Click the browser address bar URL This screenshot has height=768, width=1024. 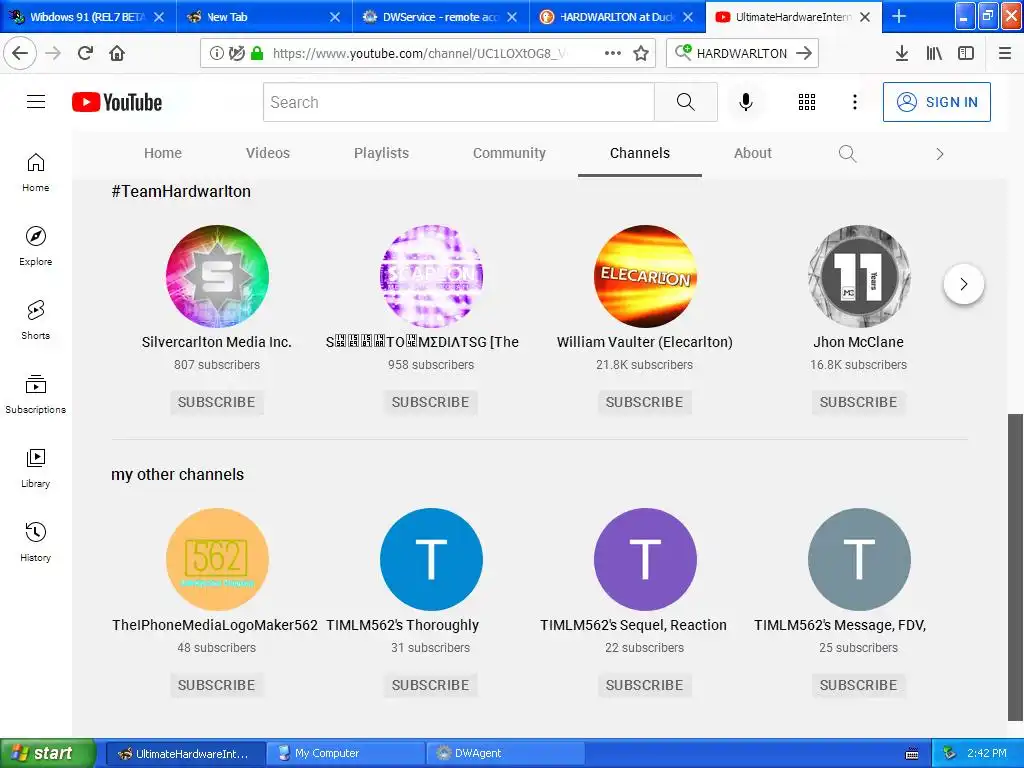[419, 53]
